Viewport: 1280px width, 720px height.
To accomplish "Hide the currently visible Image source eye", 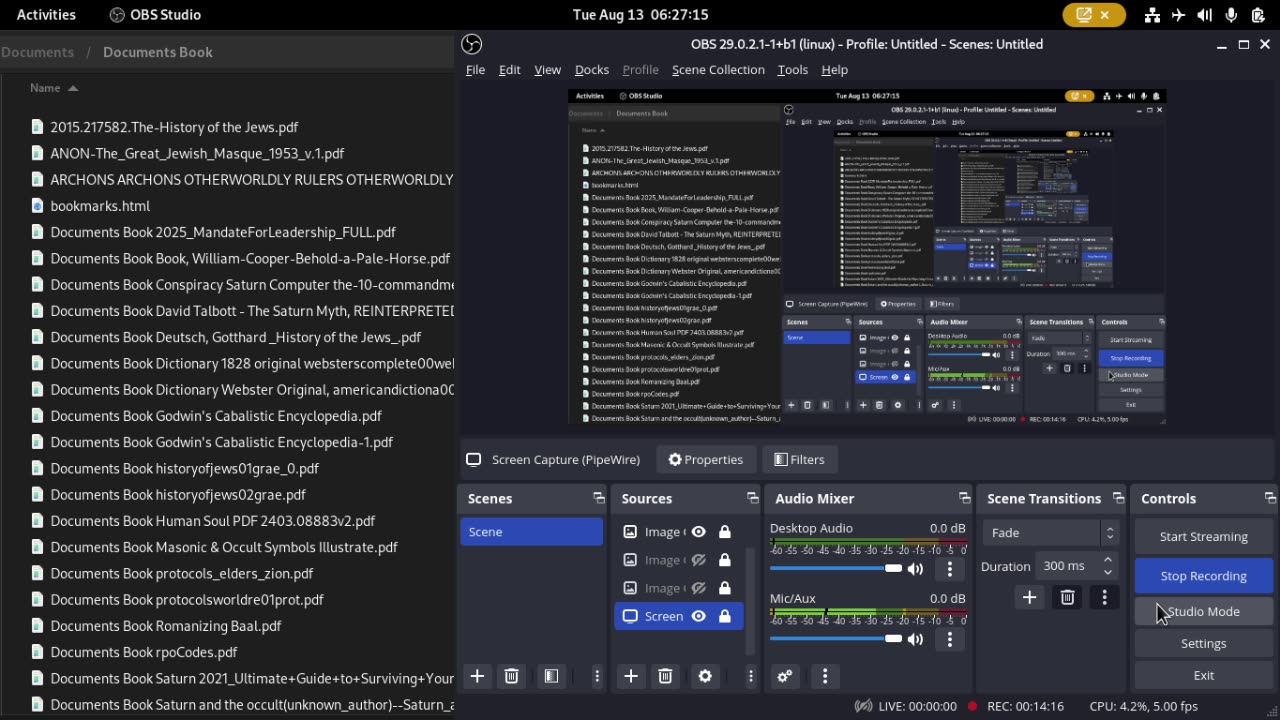I will click(698, 532).
